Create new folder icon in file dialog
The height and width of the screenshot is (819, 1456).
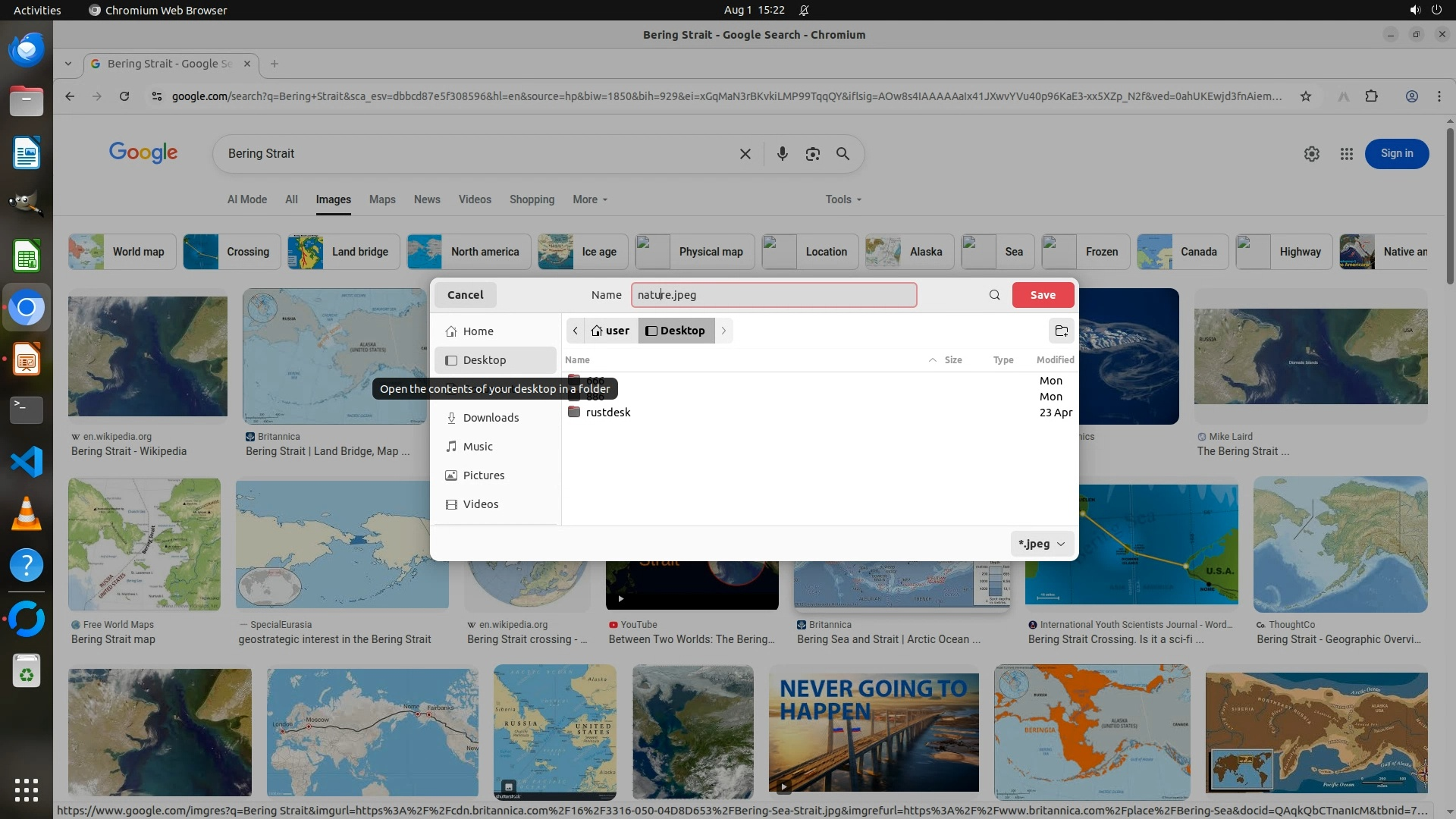click(1061, 331)
